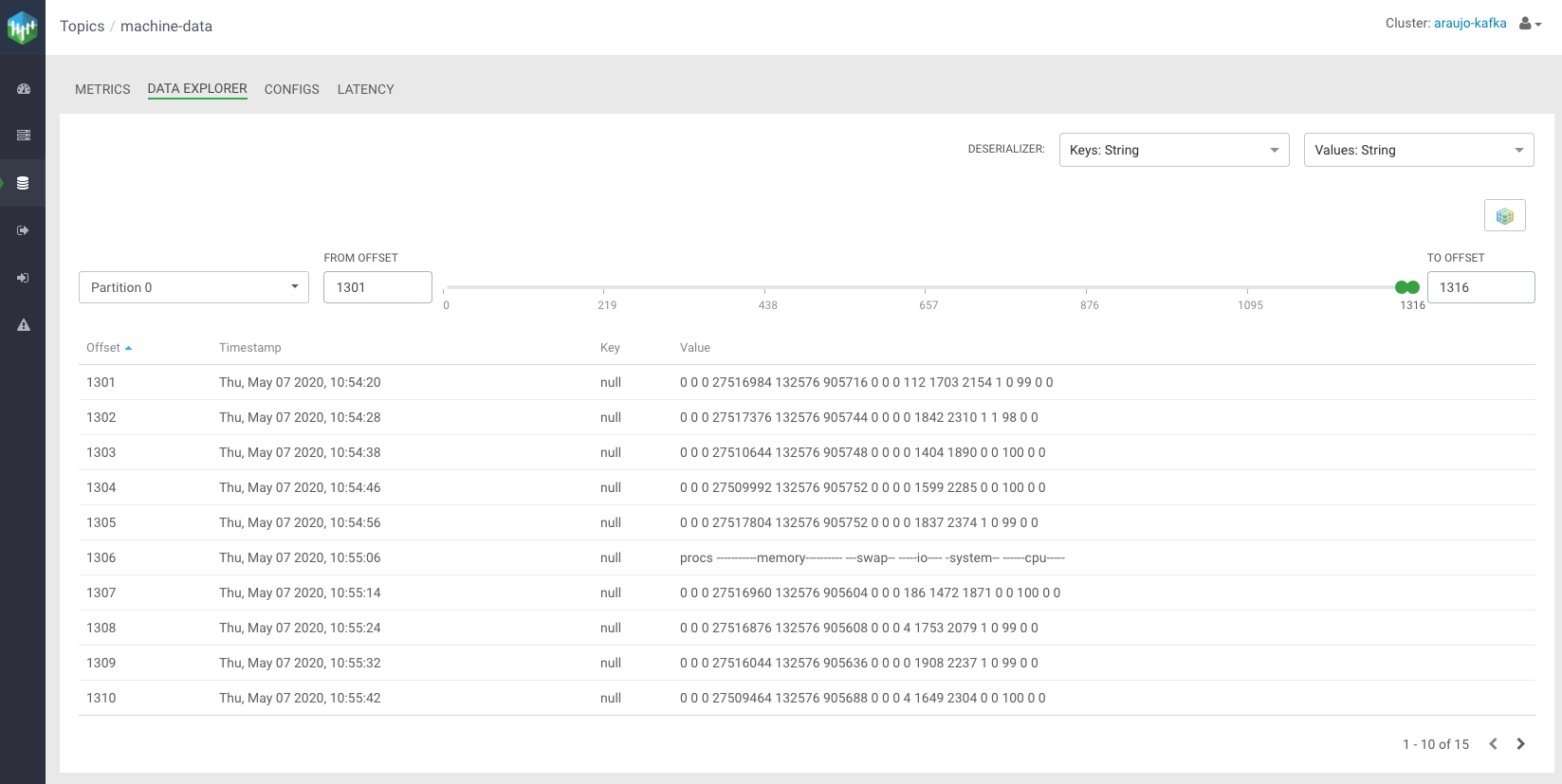
Task: Open the brokers server icon in sidebar
Action: click(x=24, y=136)
